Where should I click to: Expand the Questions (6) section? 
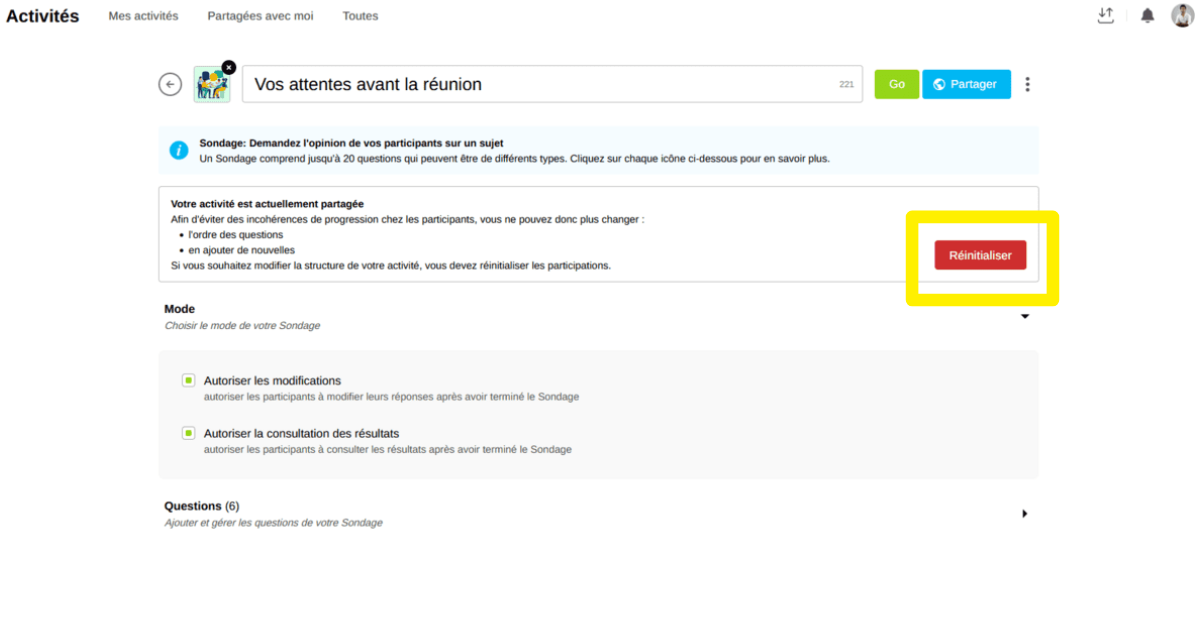pos(1025,514)
